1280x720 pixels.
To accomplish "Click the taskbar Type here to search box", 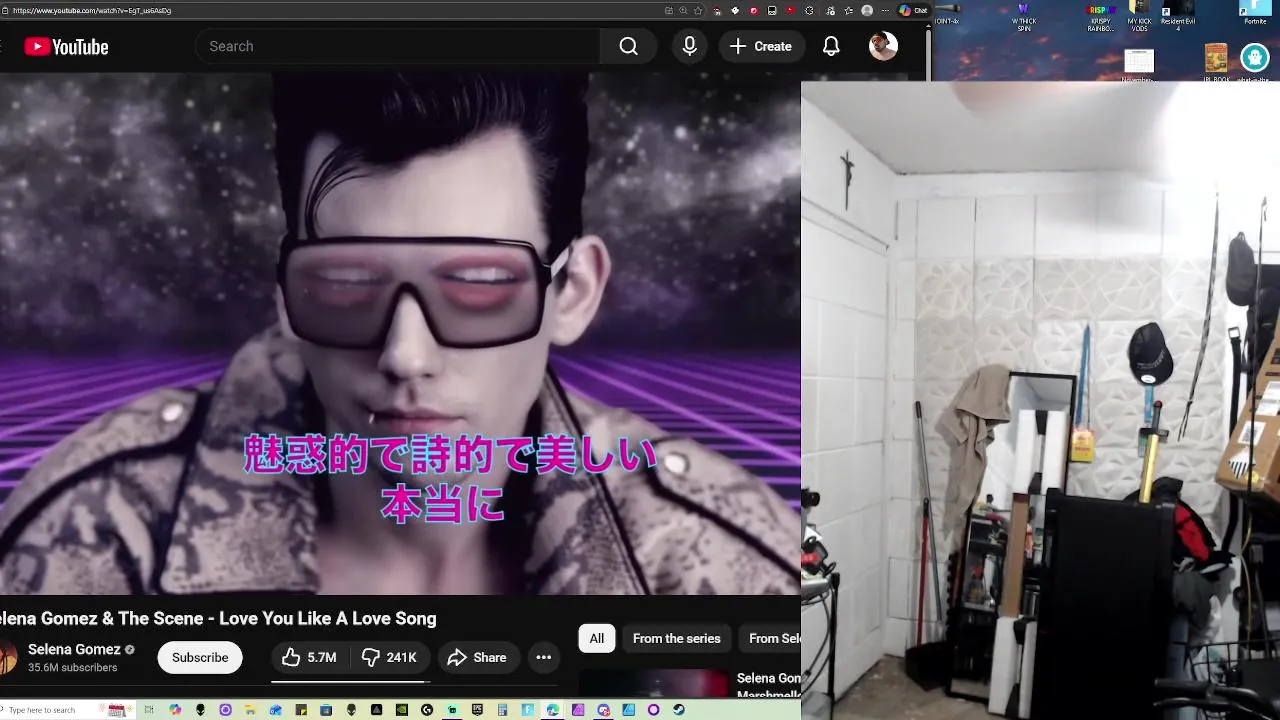I will [68, 710].
